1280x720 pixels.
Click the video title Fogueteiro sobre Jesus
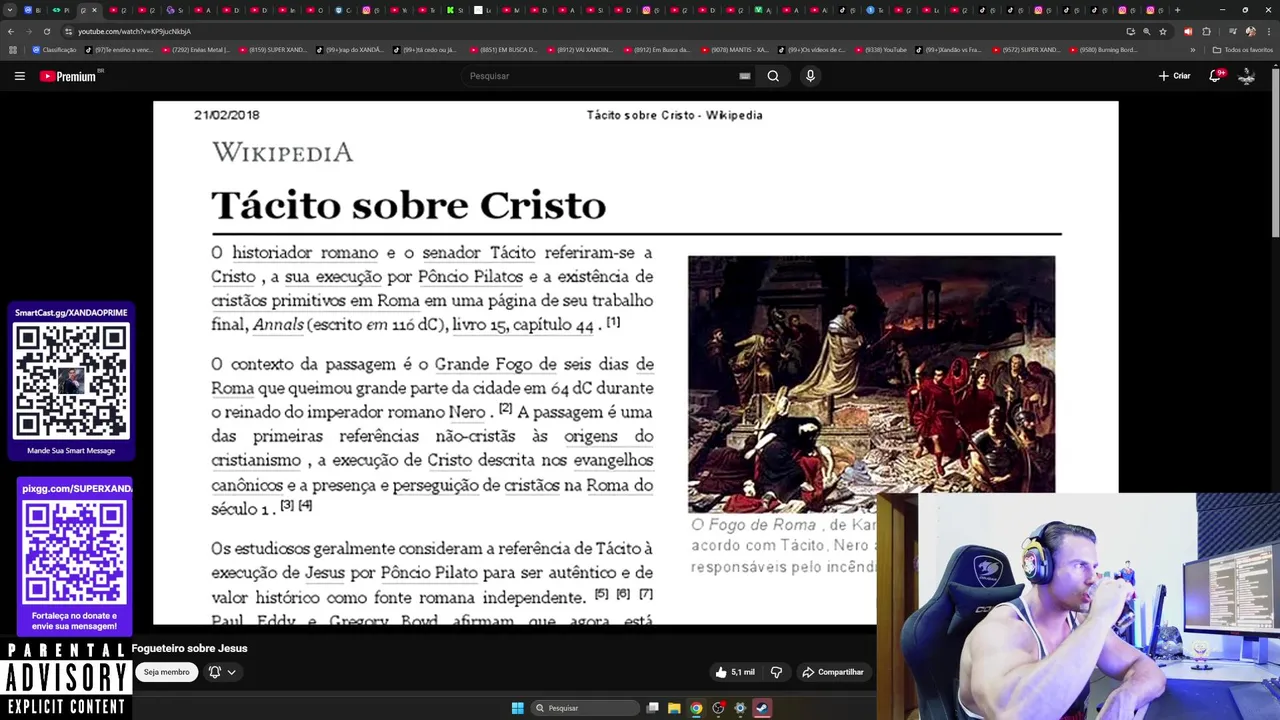tap(189, 648)
